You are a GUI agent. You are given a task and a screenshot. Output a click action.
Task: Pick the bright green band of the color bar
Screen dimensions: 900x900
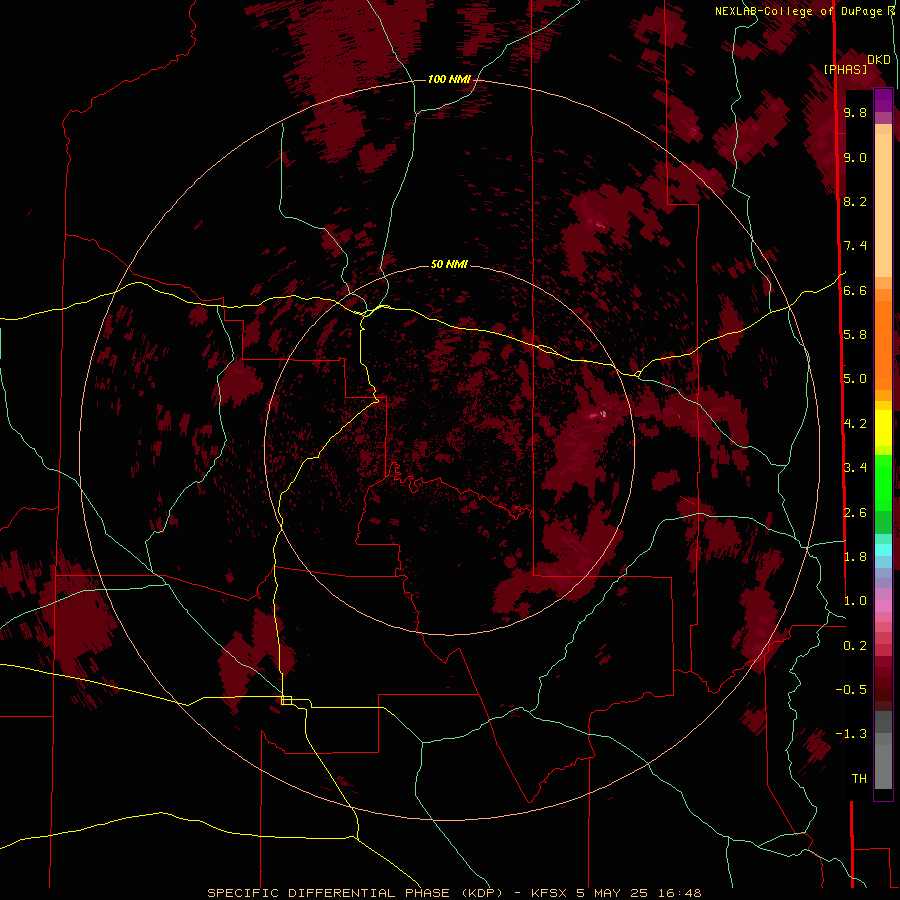click(x=883, y=483)
